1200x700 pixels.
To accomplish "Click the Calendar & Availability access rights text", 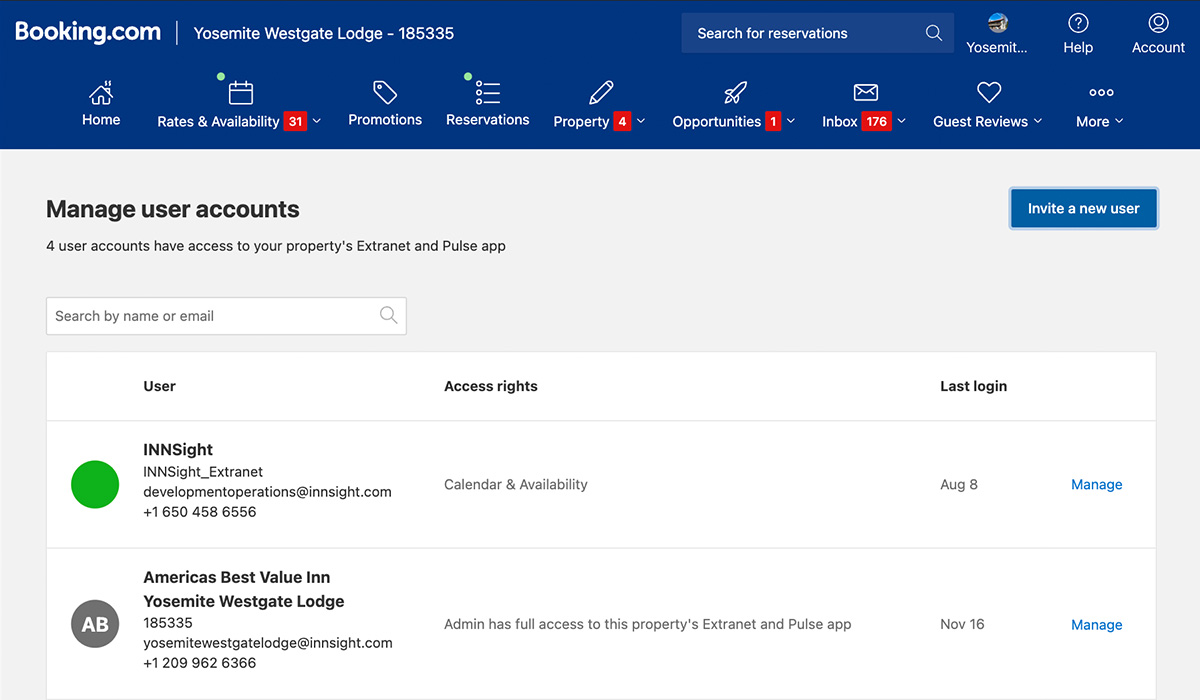I will click(516, 484).
